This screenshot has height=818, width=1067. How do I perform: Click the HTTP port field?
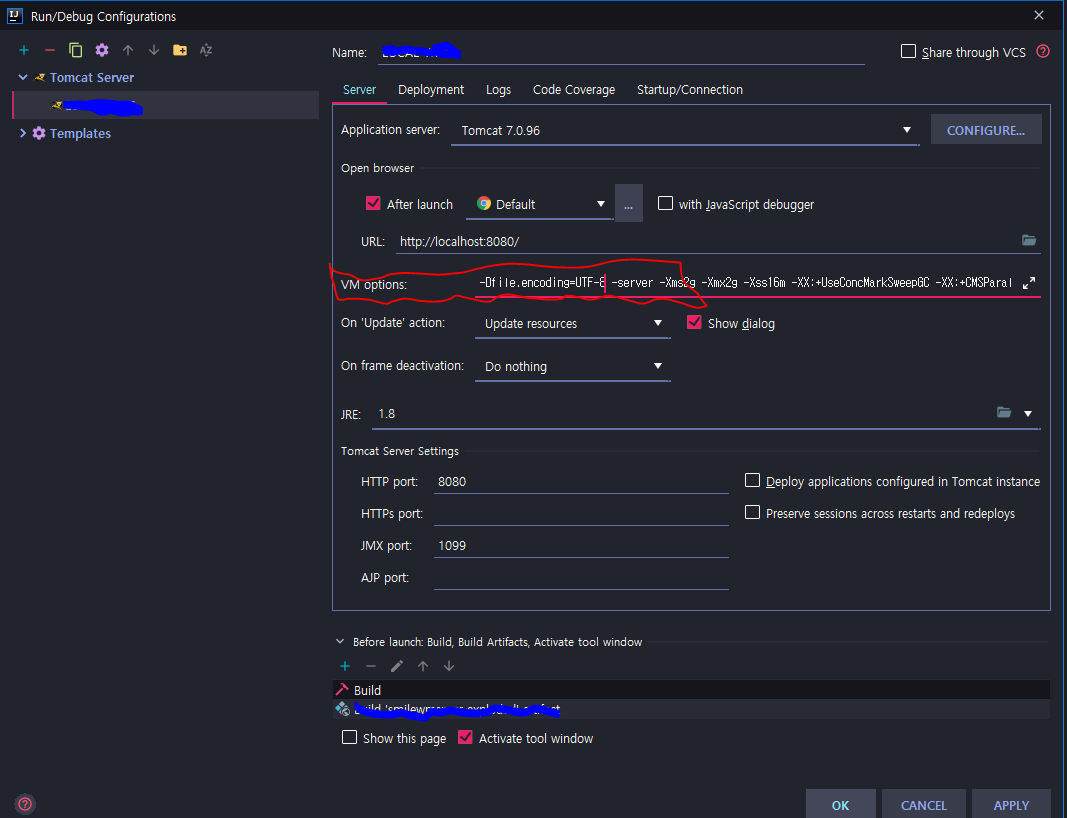pyautogui.click(x=581, y=482)
